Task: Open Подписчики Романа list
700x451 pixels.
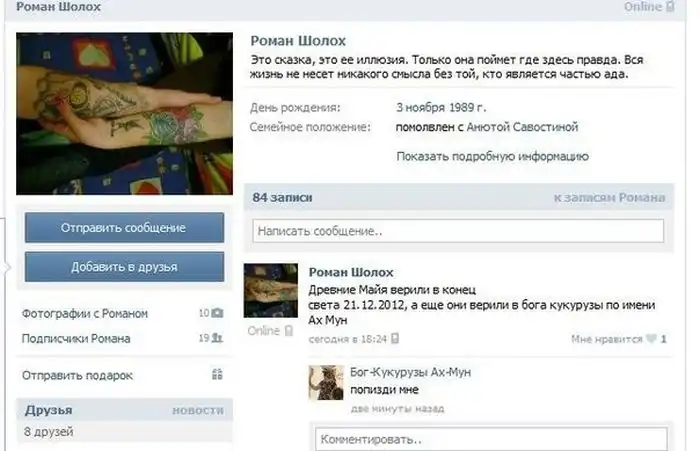Action: [76, 338]
